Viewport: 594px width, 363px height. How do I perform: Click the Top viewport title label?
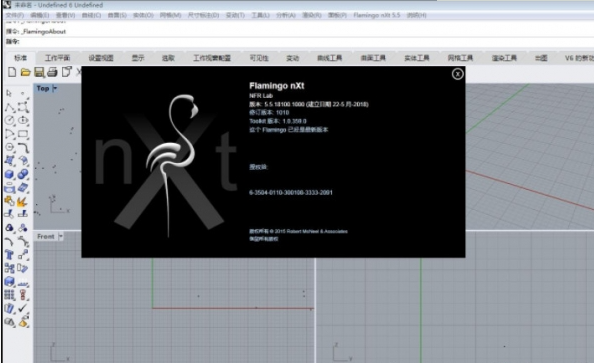[43, 88]
